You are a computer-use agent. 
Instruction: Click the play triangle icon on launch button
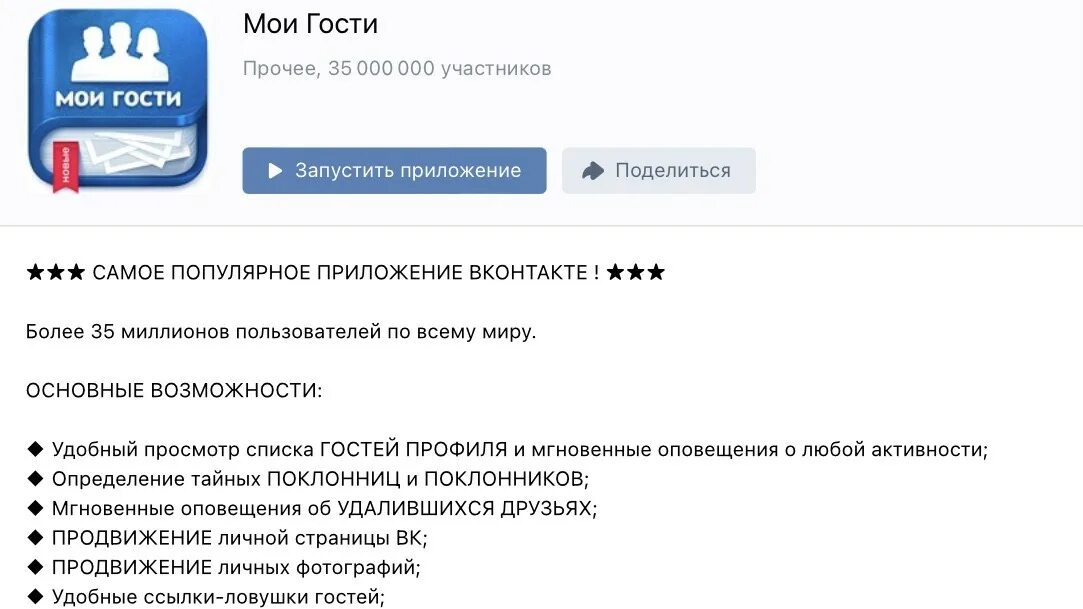[x=275, y=171]
